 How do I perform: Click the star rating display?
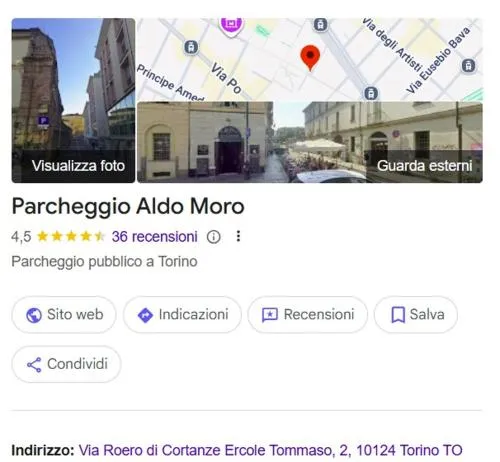pos(71,237)
